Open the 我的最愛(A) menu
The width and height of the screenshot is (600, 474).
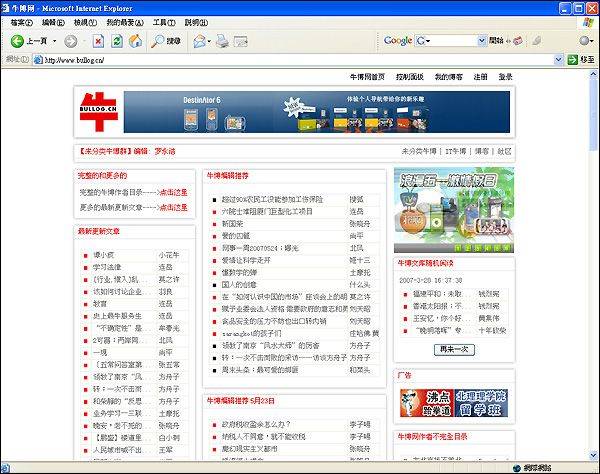pos(125,23)
